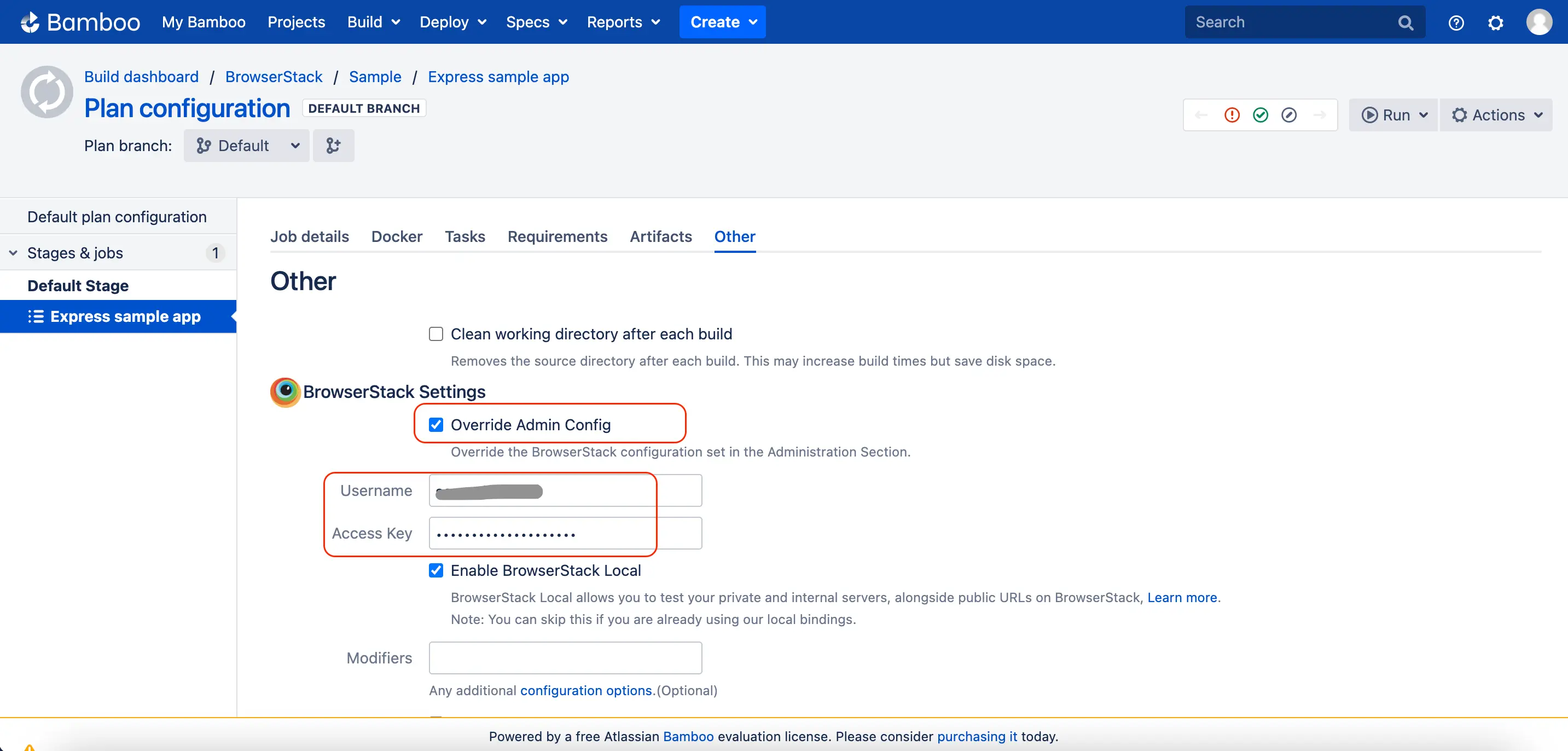Open the help question mark icon
1568x751 pixels.
(1455, 22)
